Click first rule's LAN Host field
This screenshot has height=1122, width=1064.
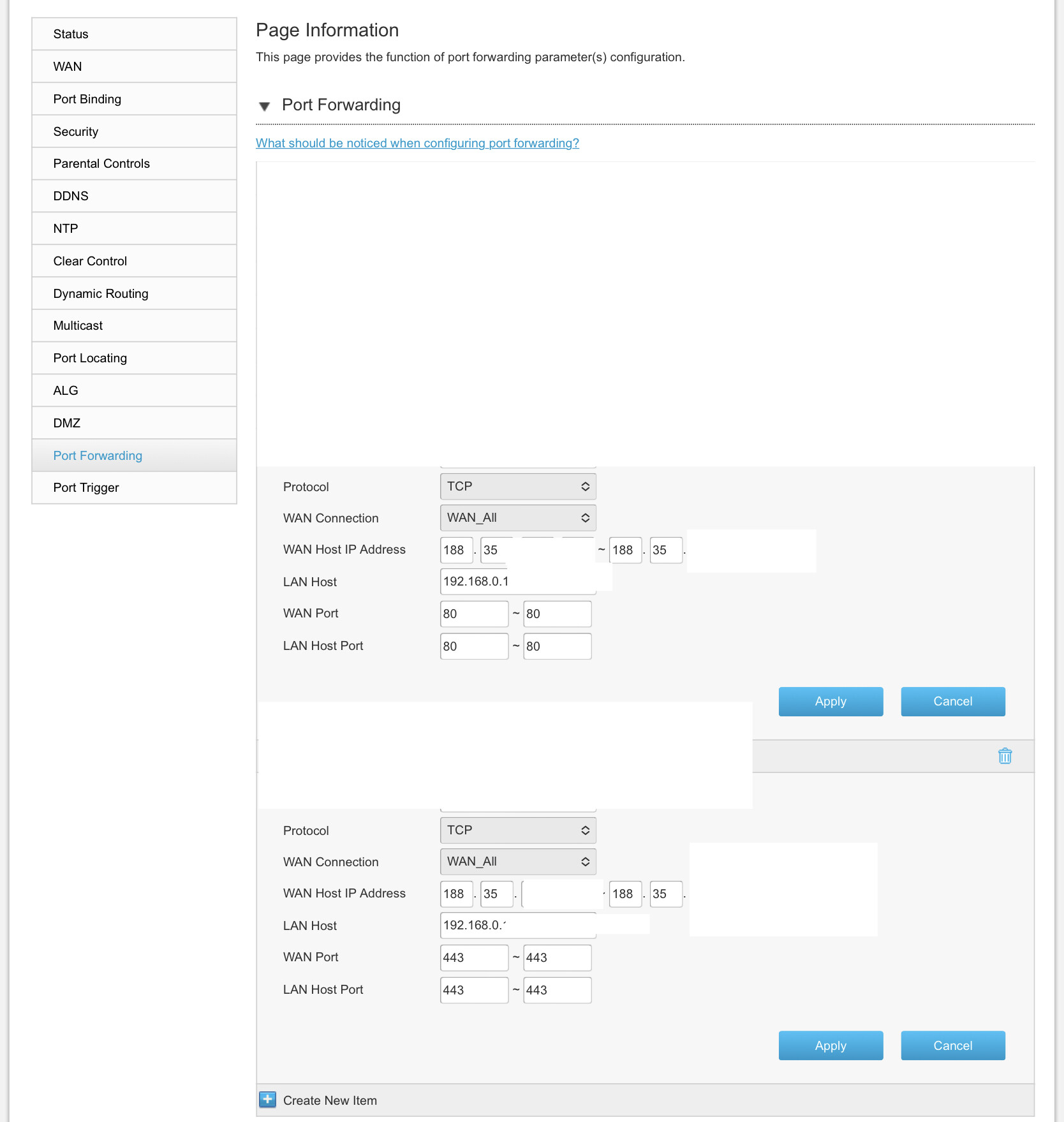coord(518,582)
